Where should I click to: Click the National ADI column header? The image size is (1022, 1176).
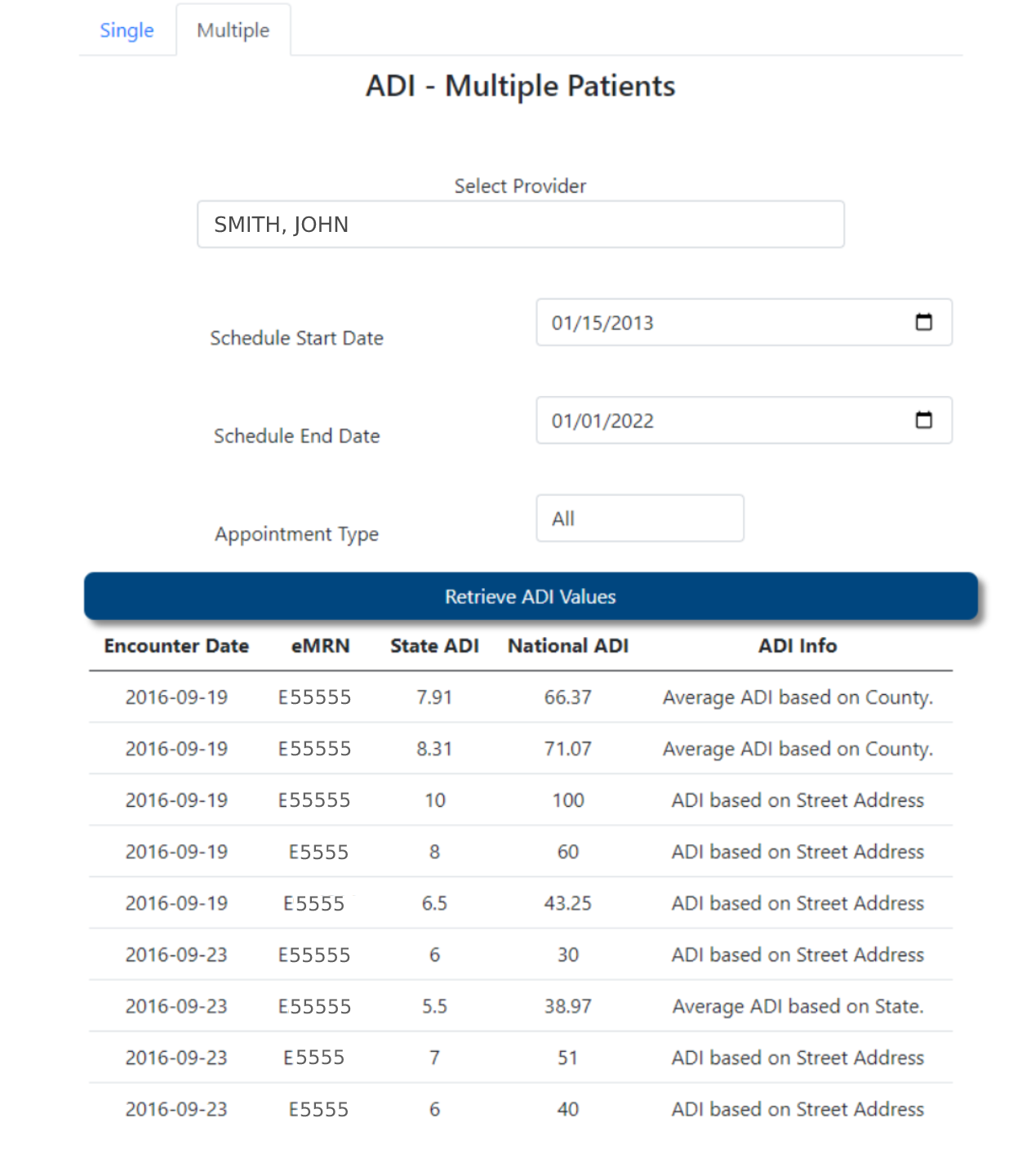[x=568, y=646]
